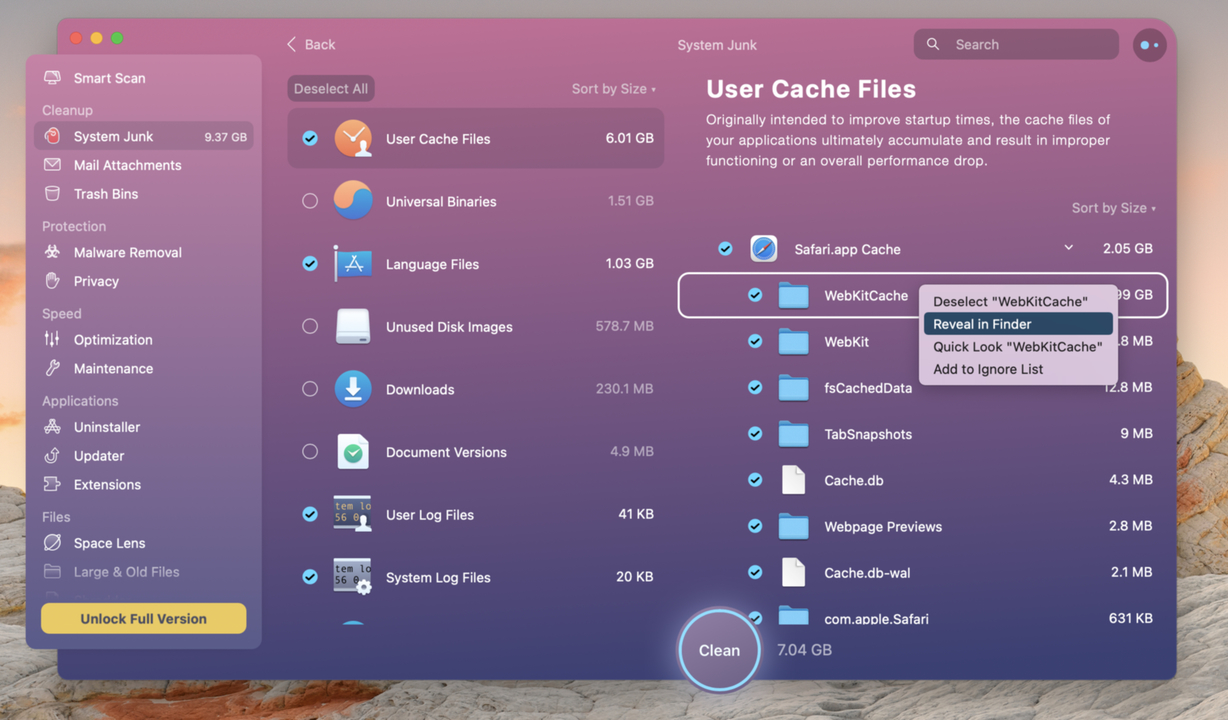Click the Downloads arrow icon

pos(353,389)
